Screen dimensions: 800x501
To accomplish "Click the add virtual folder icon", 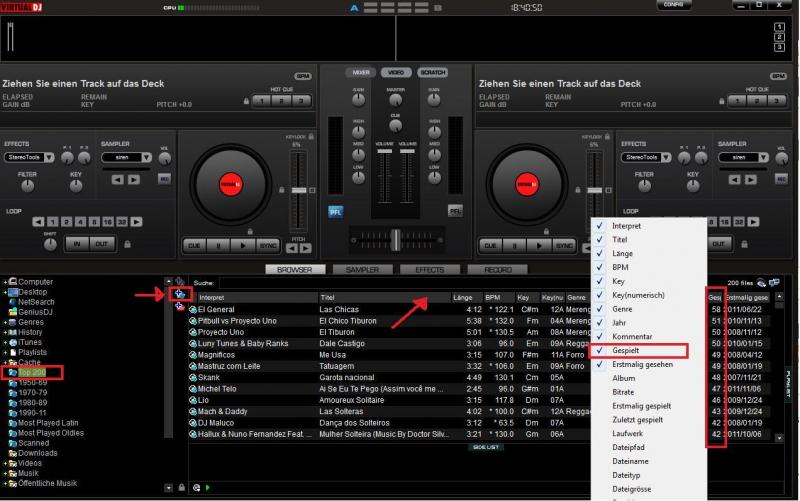I will tap(180, 293).
